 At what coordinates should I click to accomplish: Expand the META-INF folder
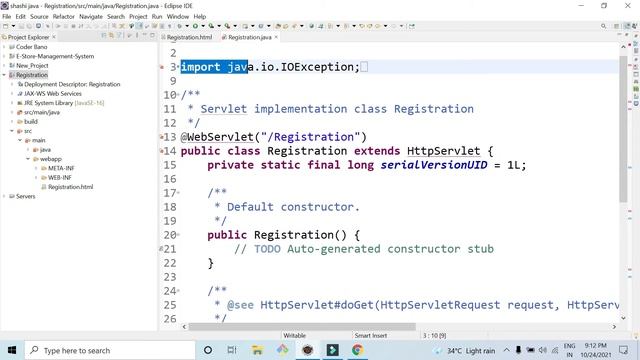pyautogui.click(x=36, y=168)
